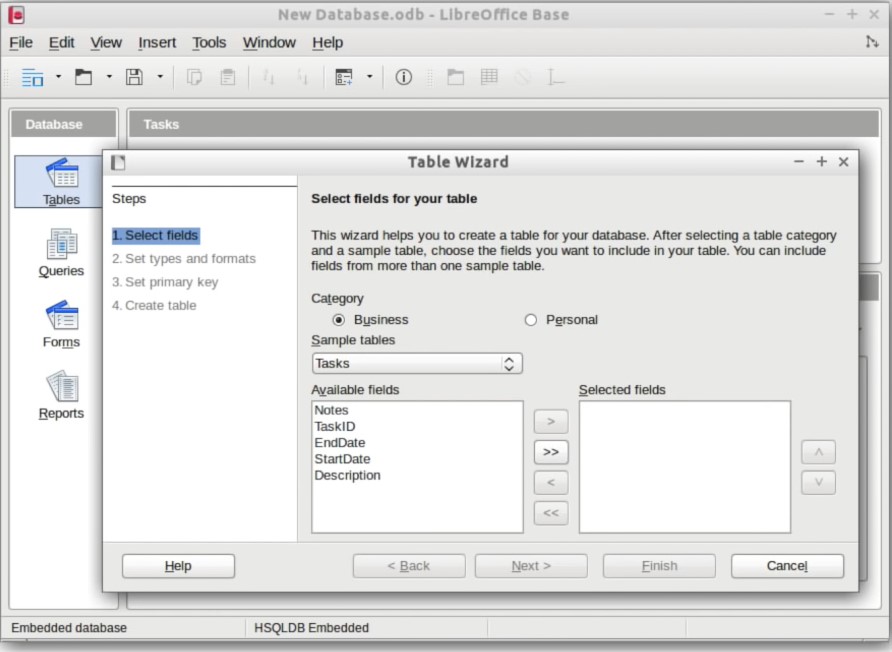Open the Window menu
The image size is (892, 652).
coord(268,43)
